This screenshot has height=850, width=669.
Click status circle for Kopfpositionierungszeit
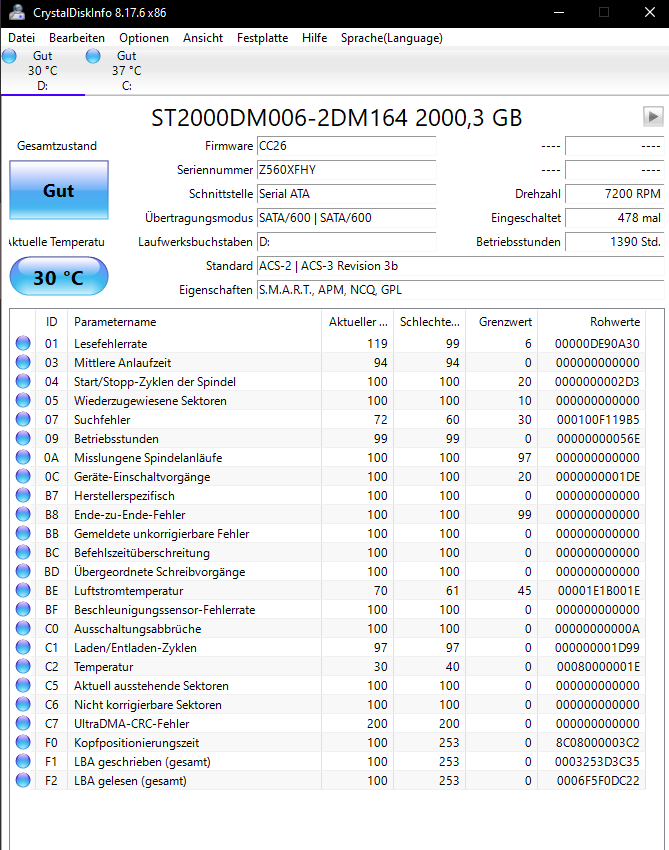pos(23,742)
